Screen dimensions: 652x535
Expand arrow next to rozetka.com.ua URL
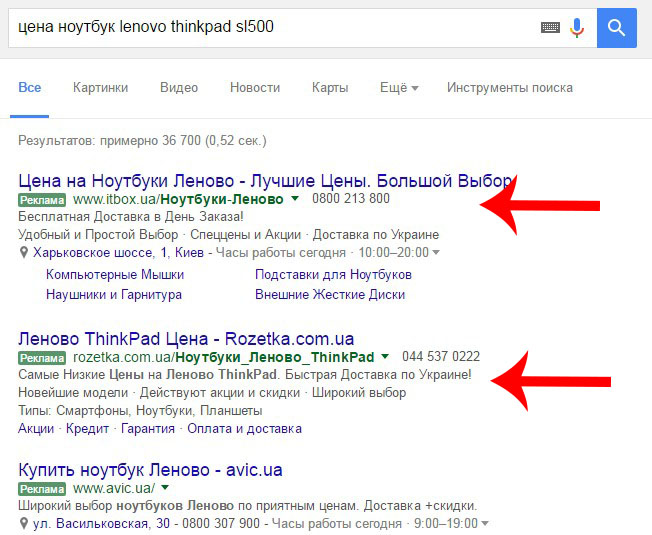click(385, 356)
